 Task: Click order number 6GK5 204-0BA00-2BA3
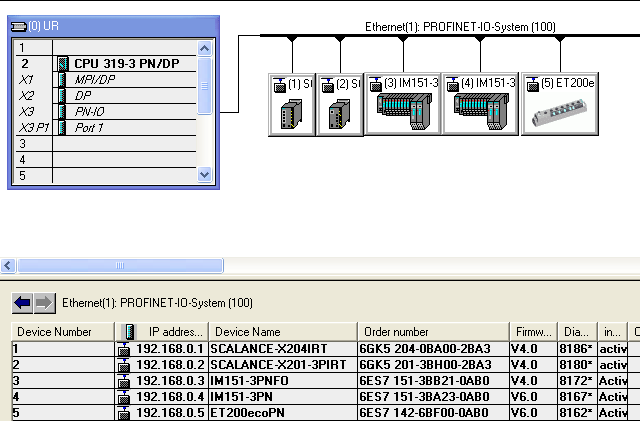[x=433, y=349]
